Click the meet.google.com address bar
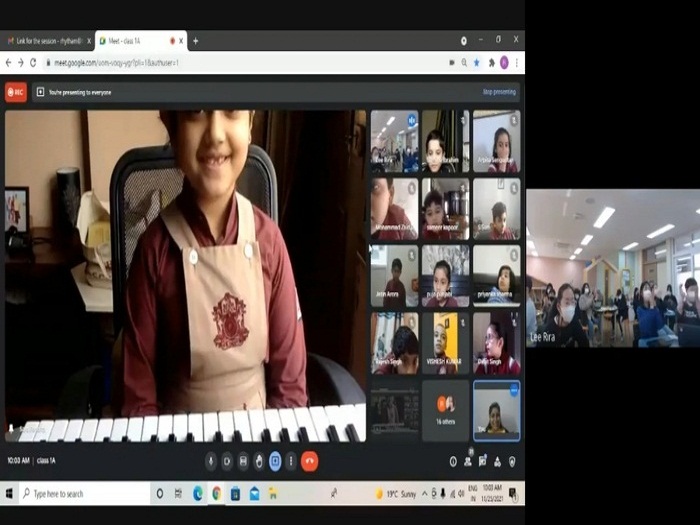700x525 pixels. [x=246, y=63]
